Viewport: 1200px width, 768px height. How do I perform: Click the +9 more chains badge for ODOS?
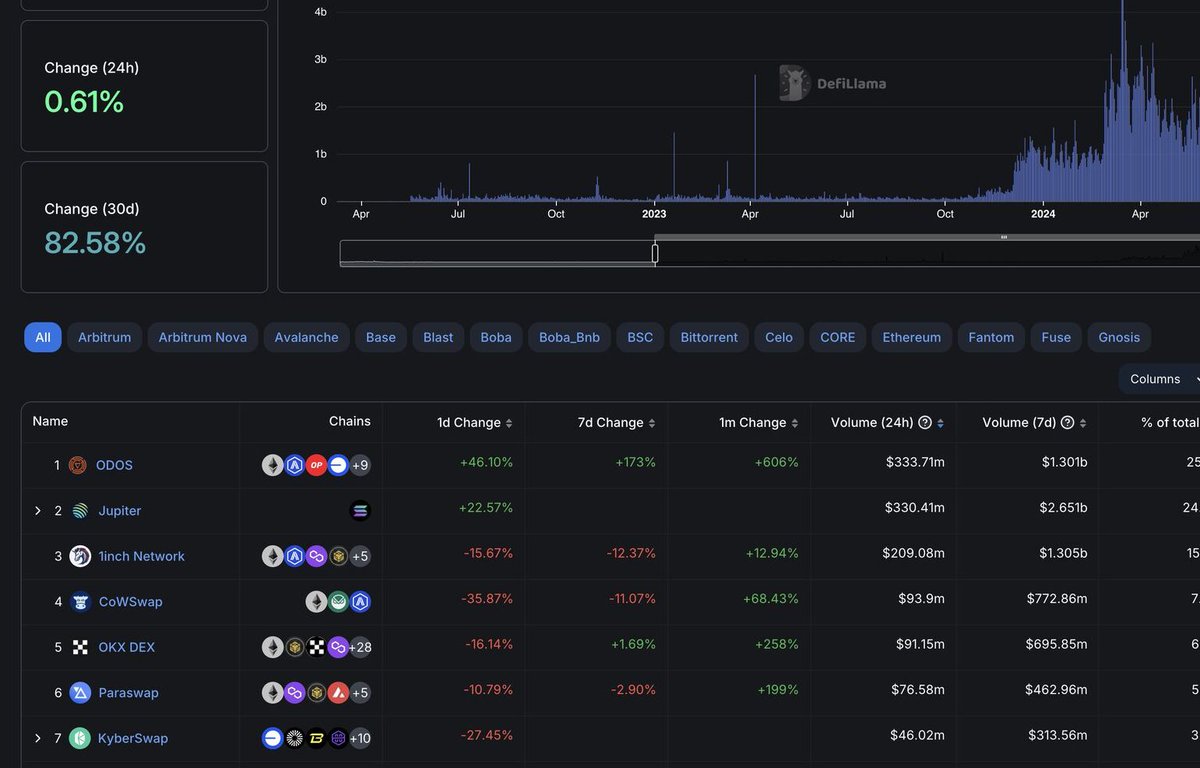click(360, 465)
